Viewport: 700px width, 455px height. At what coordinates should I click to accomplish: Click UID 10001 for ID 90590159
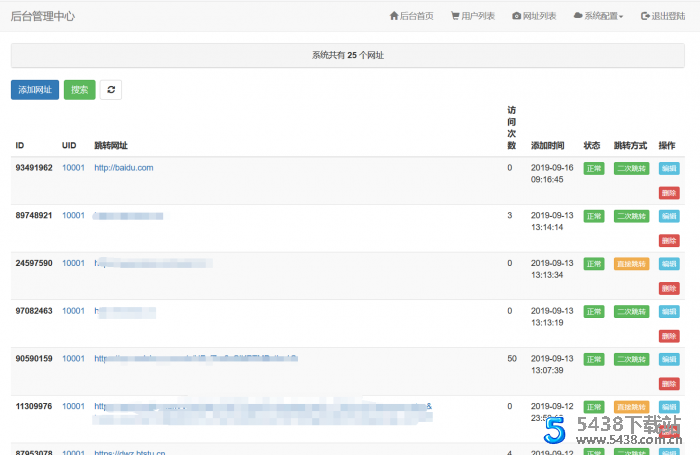(x=73, y=359)
